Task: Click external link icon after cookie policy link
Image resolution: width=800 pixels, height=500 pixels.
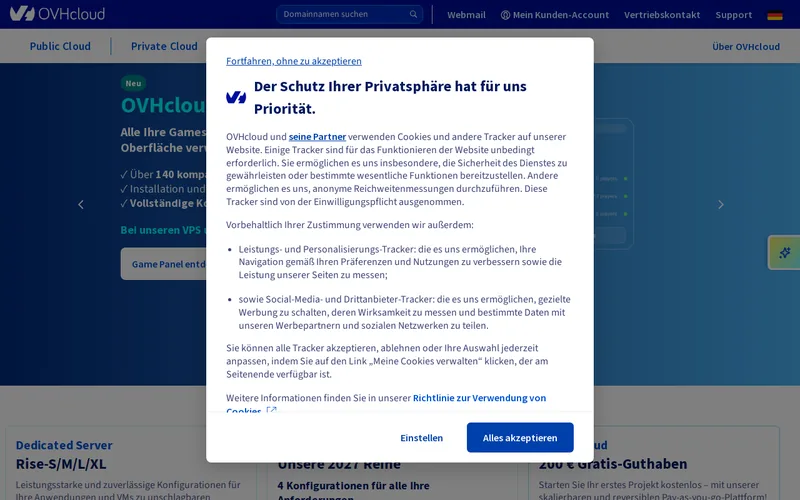Action: pyautogui.click(x=271, y=410)
